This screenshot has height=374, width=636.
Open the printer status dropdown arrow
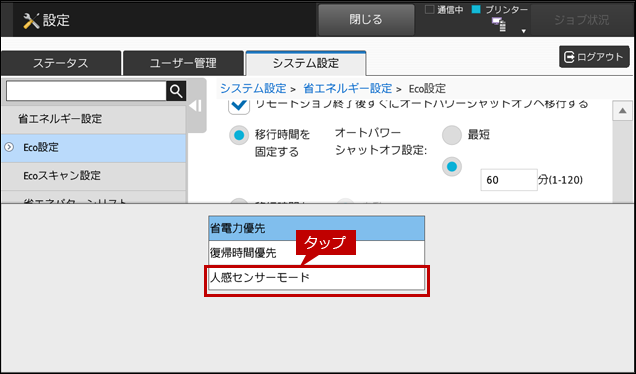(523, 31)
